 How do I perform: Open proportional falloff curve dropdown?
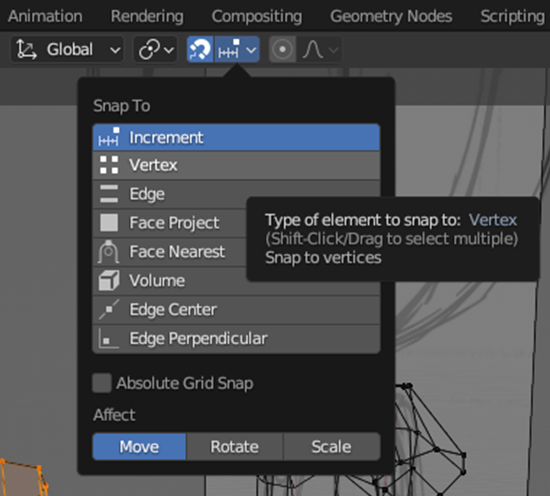320,49
